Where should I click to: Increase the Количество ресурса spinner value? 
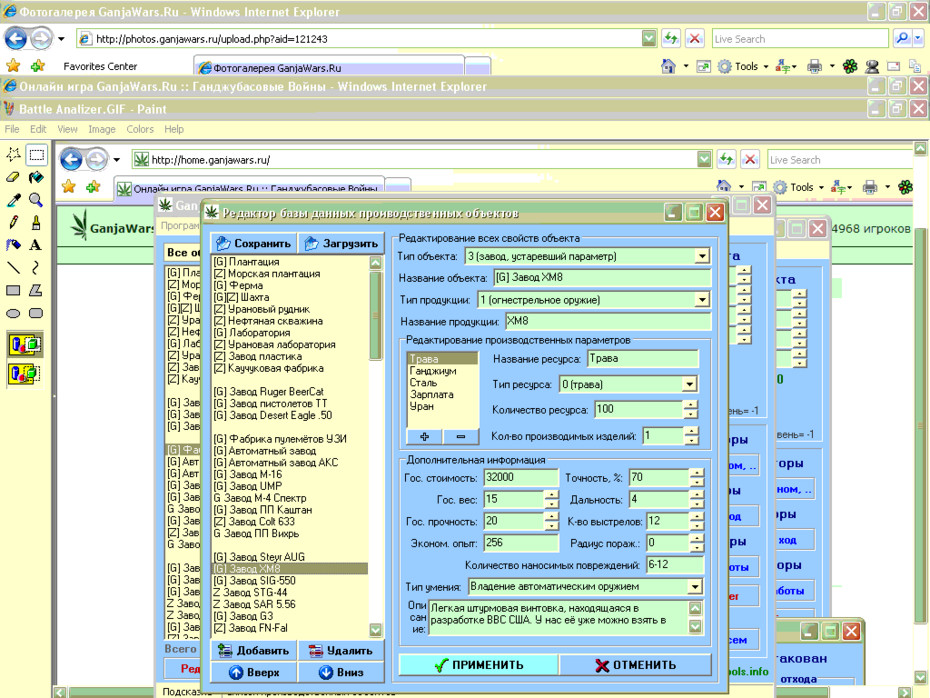point(691,405)
